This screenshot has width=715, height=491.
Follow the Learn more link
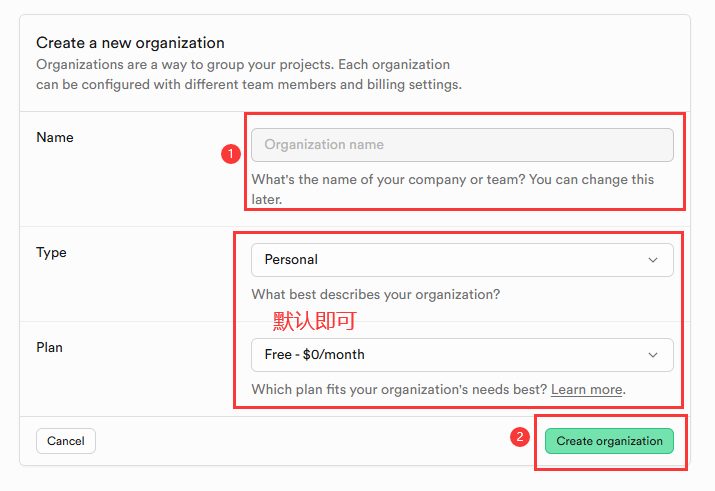(x=586, y=389)
